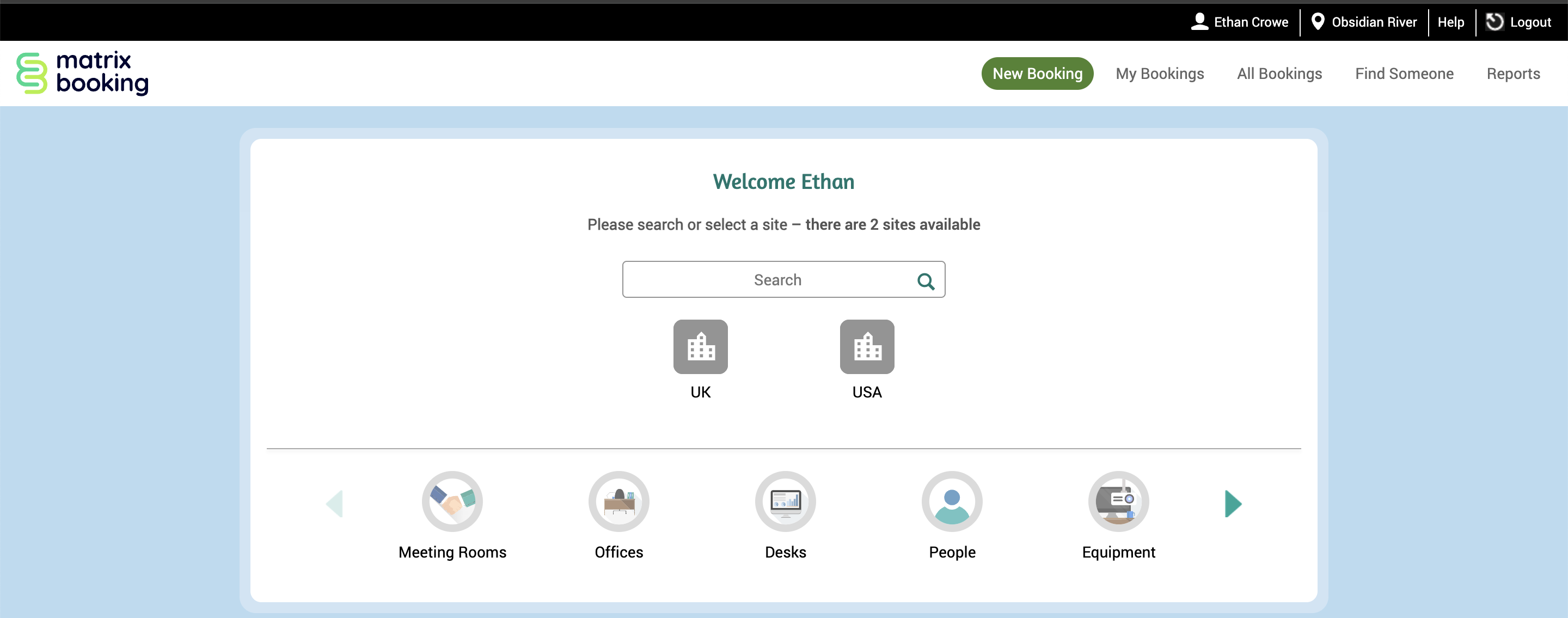Focus the site Search input field
1568x618 pixels.
(x=767, y=279)
